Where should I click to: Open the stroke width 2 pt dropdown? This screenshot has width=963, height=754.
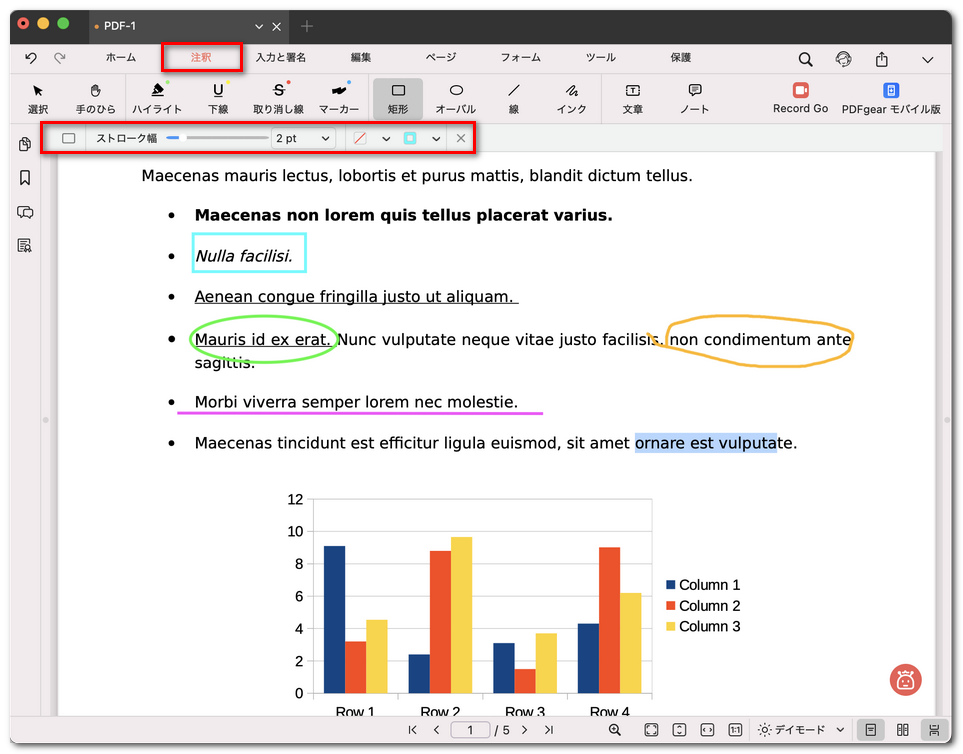click(304, 138)
